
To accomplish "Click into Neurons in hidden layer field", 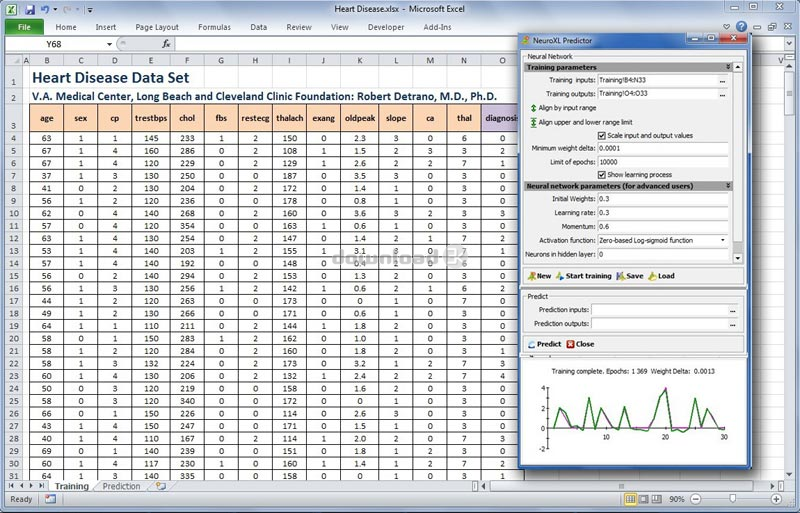I will pyautogui.click(x=663, y=254).
